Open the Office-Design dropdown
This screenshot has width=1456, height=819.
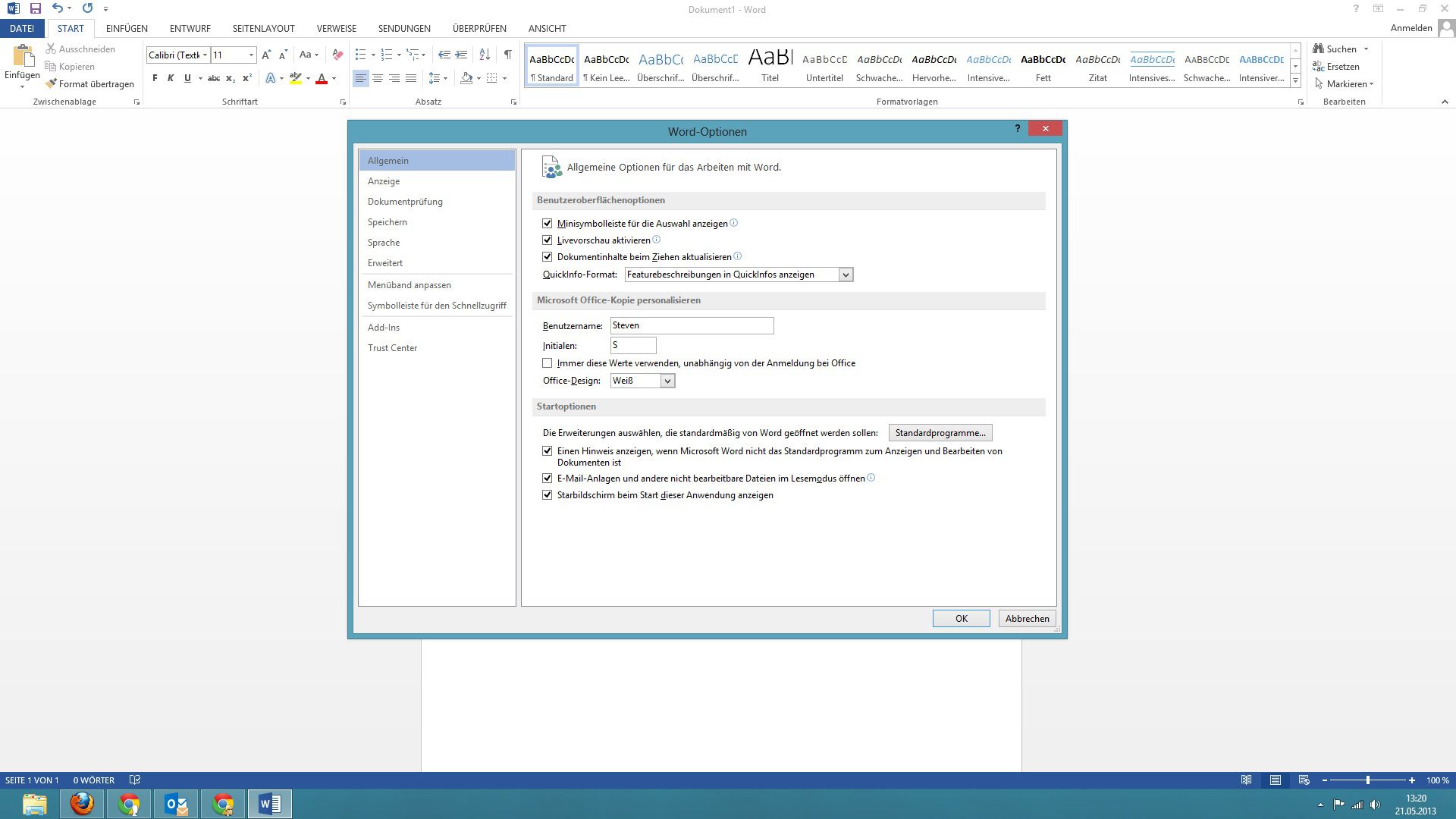(667, 380)
